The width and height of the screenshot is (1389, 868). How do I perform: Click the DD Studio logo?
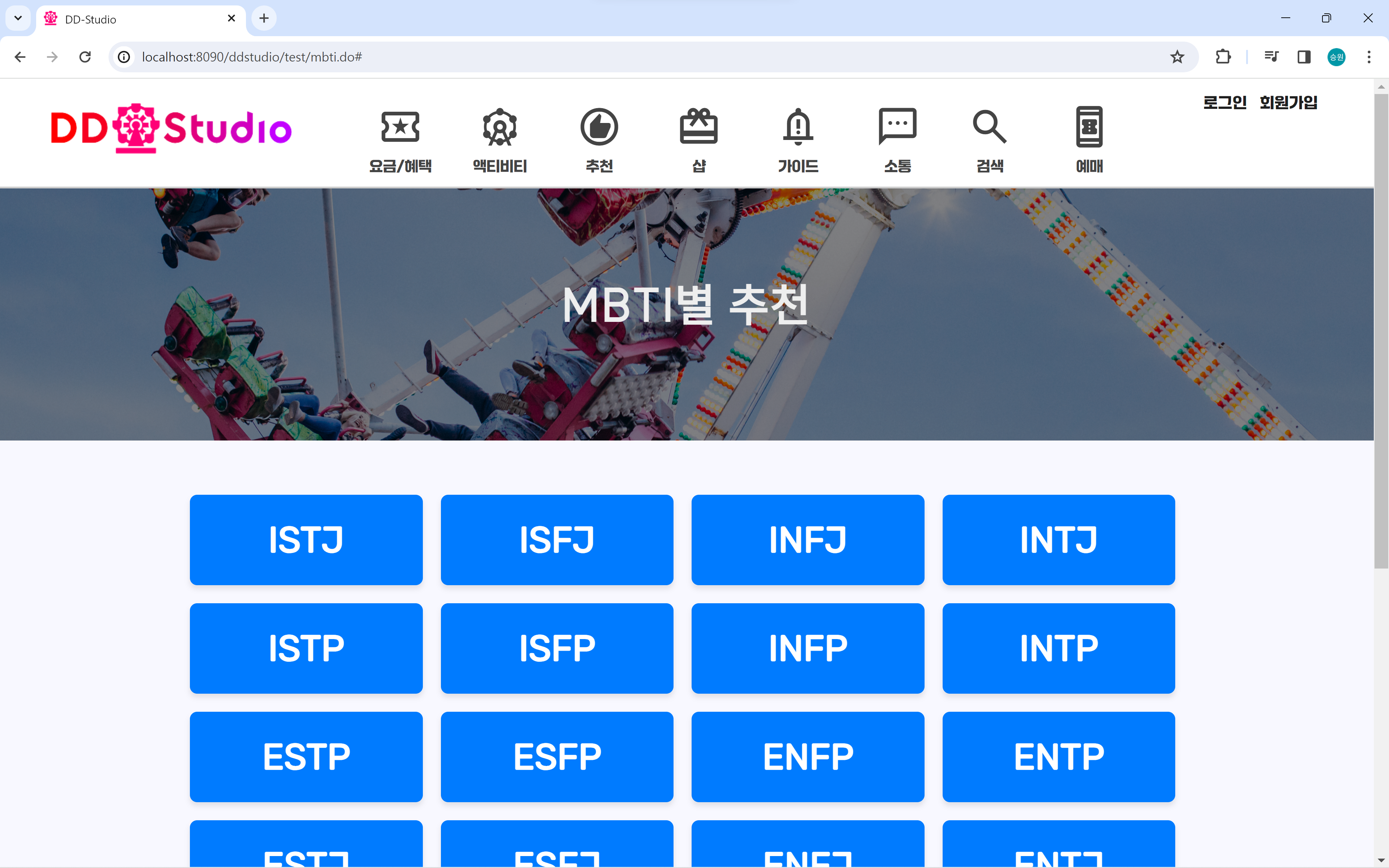171,128
